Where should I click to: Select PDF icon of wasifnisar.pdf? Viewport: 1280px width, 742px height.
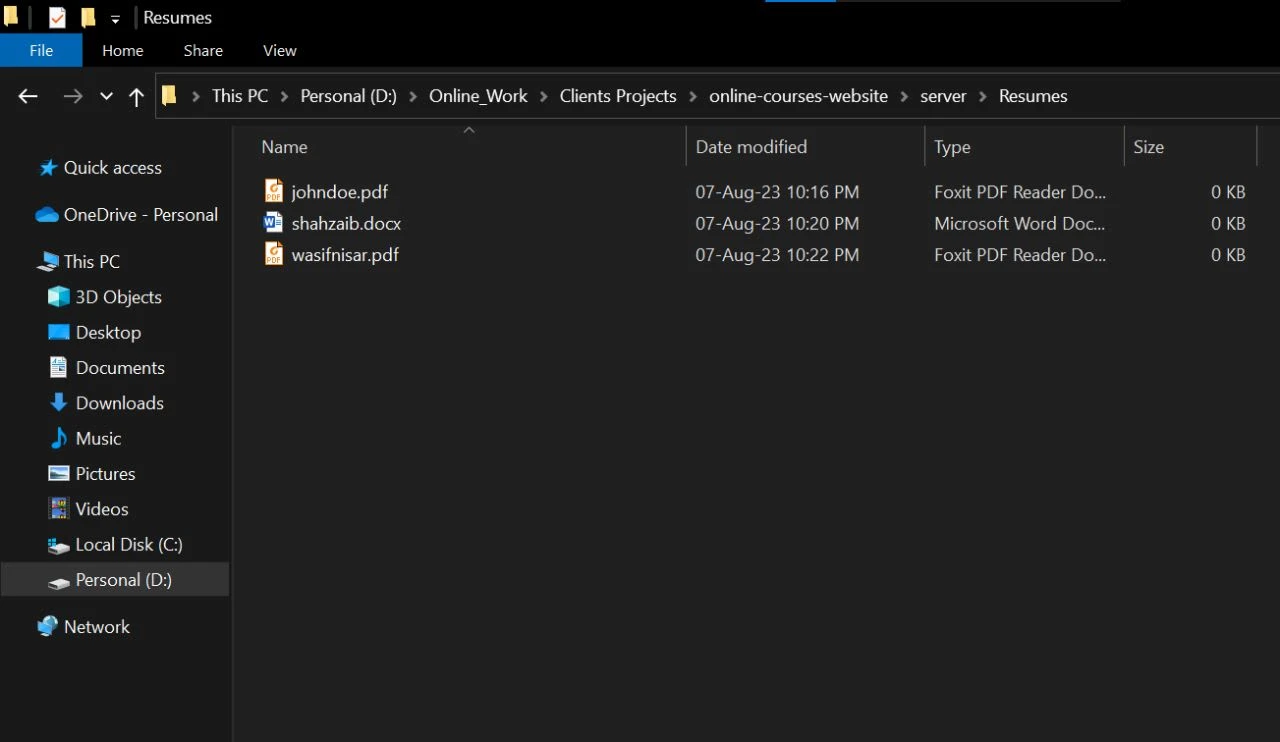coord(274,254)
